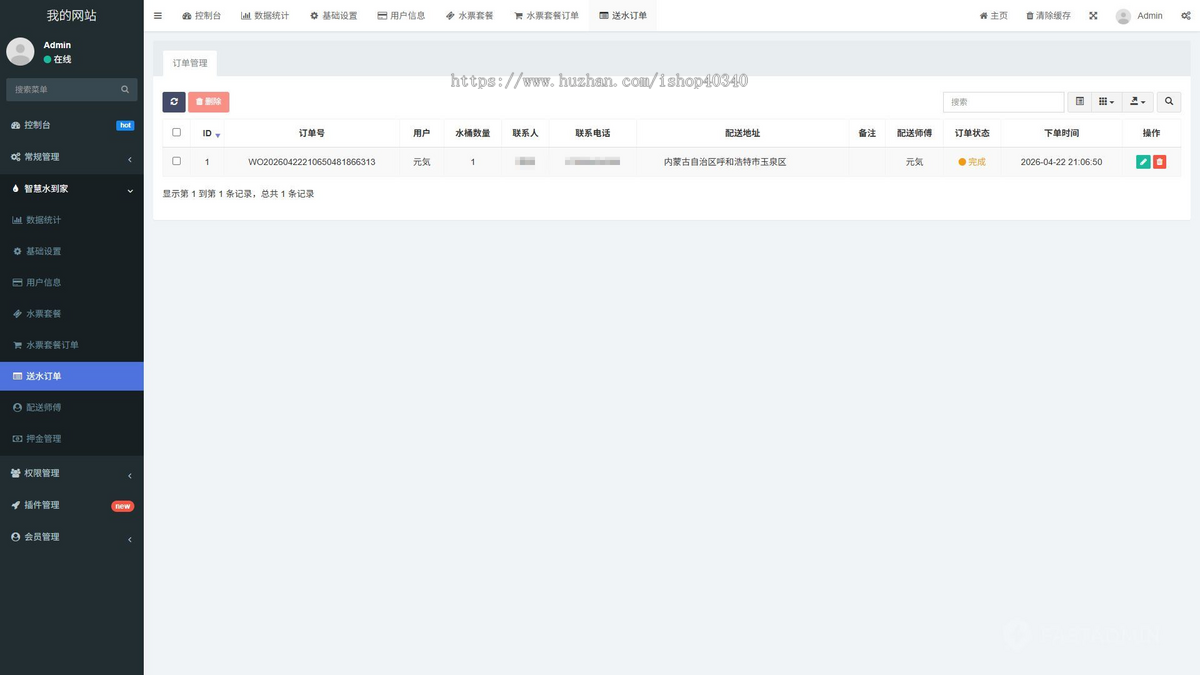Expand the 权限管理 sidebar menu
Viewport: 1200px width, 675px height.
(72, 473)
